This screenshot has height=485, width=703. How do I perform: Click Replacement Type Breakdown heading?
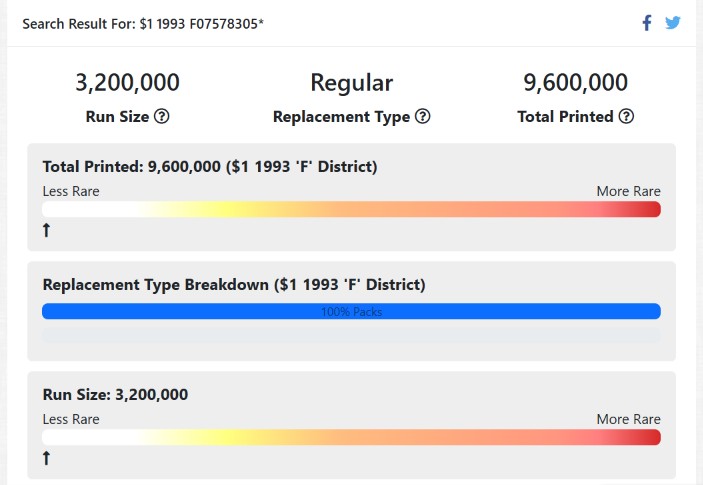234,285
